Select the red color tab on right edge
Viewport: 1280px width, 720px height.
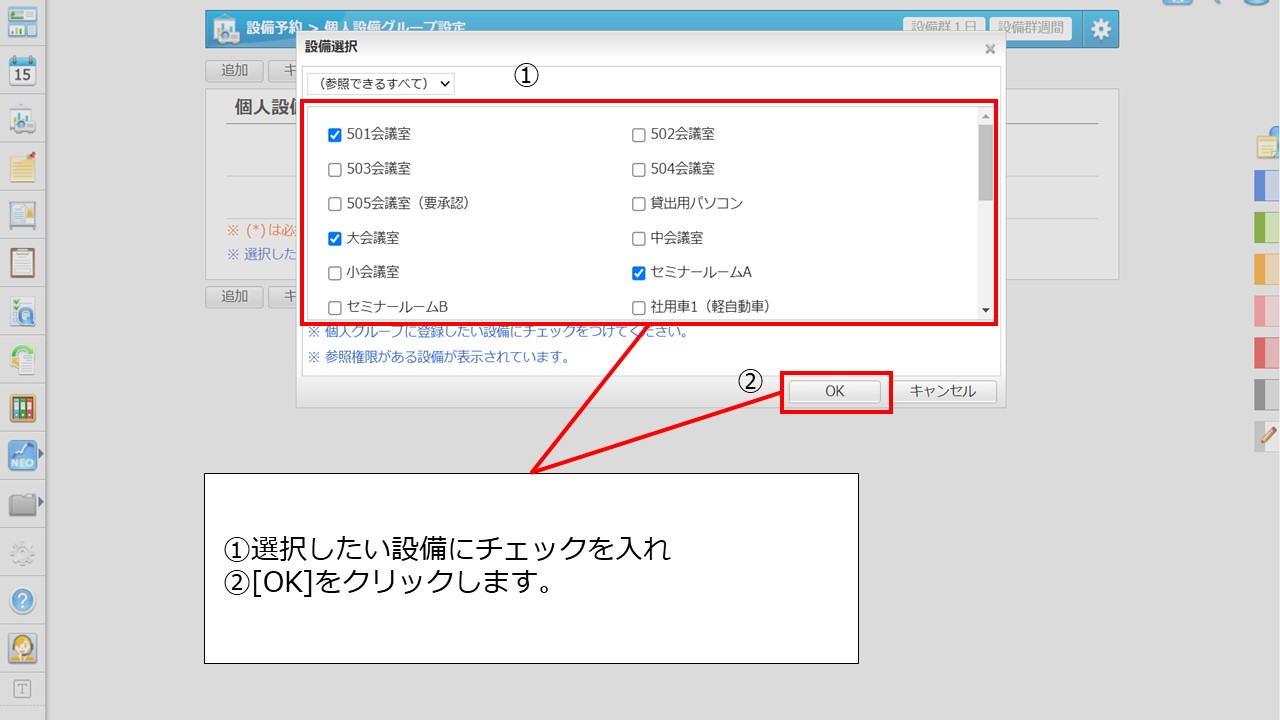tap(1268, 353)
